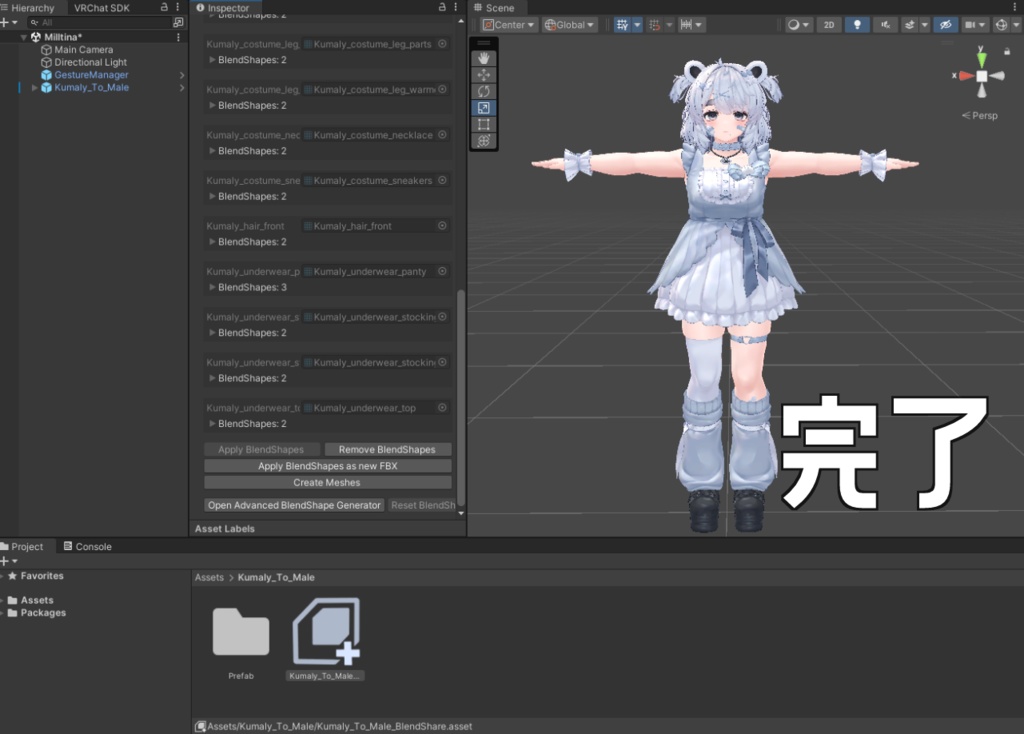The image size is (1024, 734).
Task: Select the Hand (View) tool
Action: coord(484,58)
